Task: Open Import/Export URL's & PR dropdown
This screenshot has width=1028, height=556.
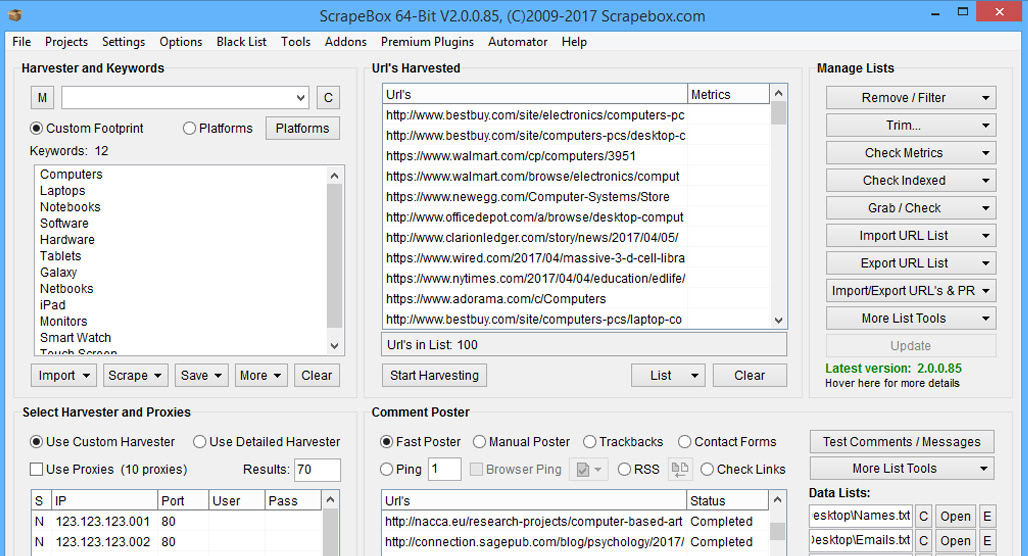Action: 911,290
